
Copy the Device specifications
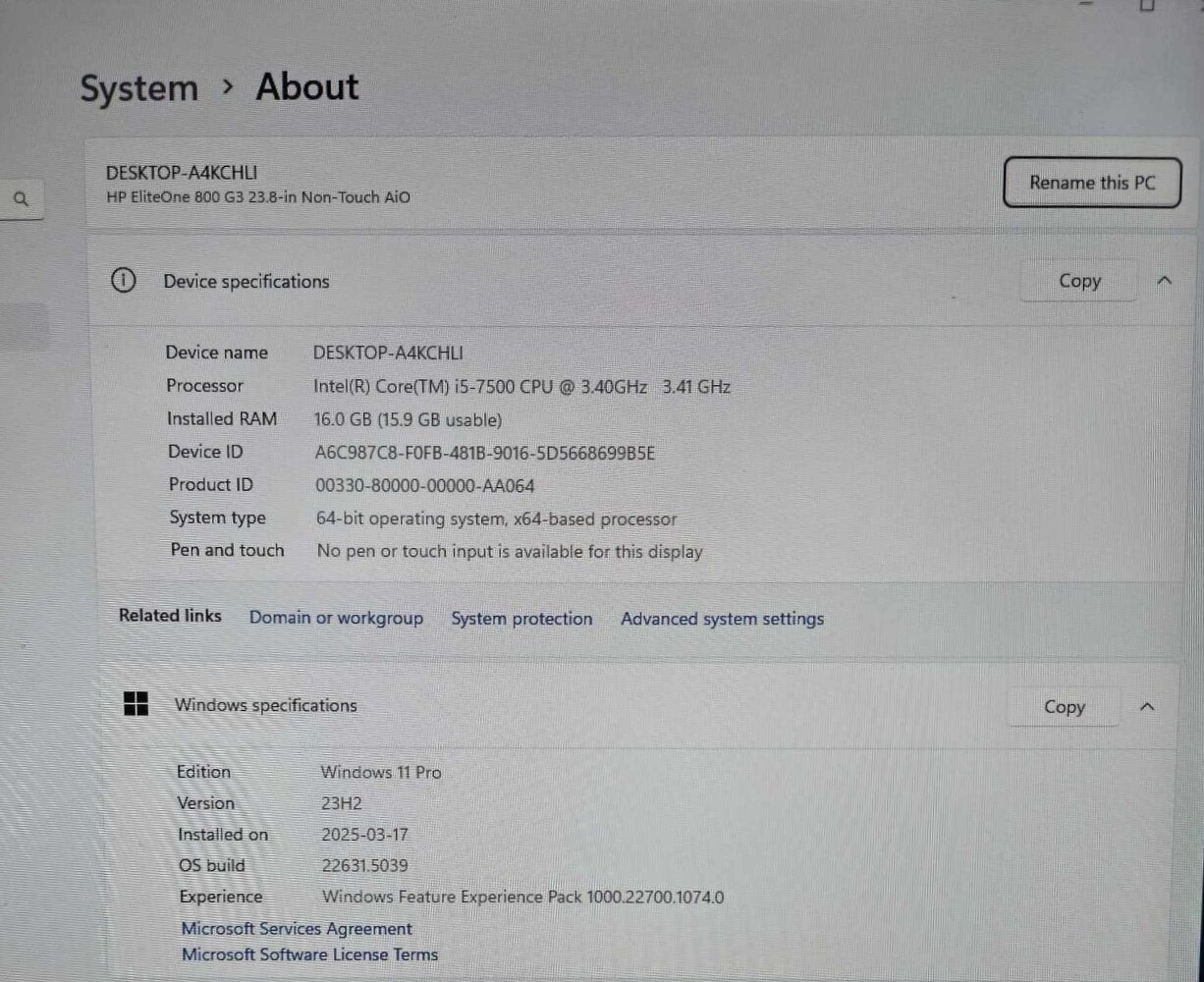tap(1079, 281)
